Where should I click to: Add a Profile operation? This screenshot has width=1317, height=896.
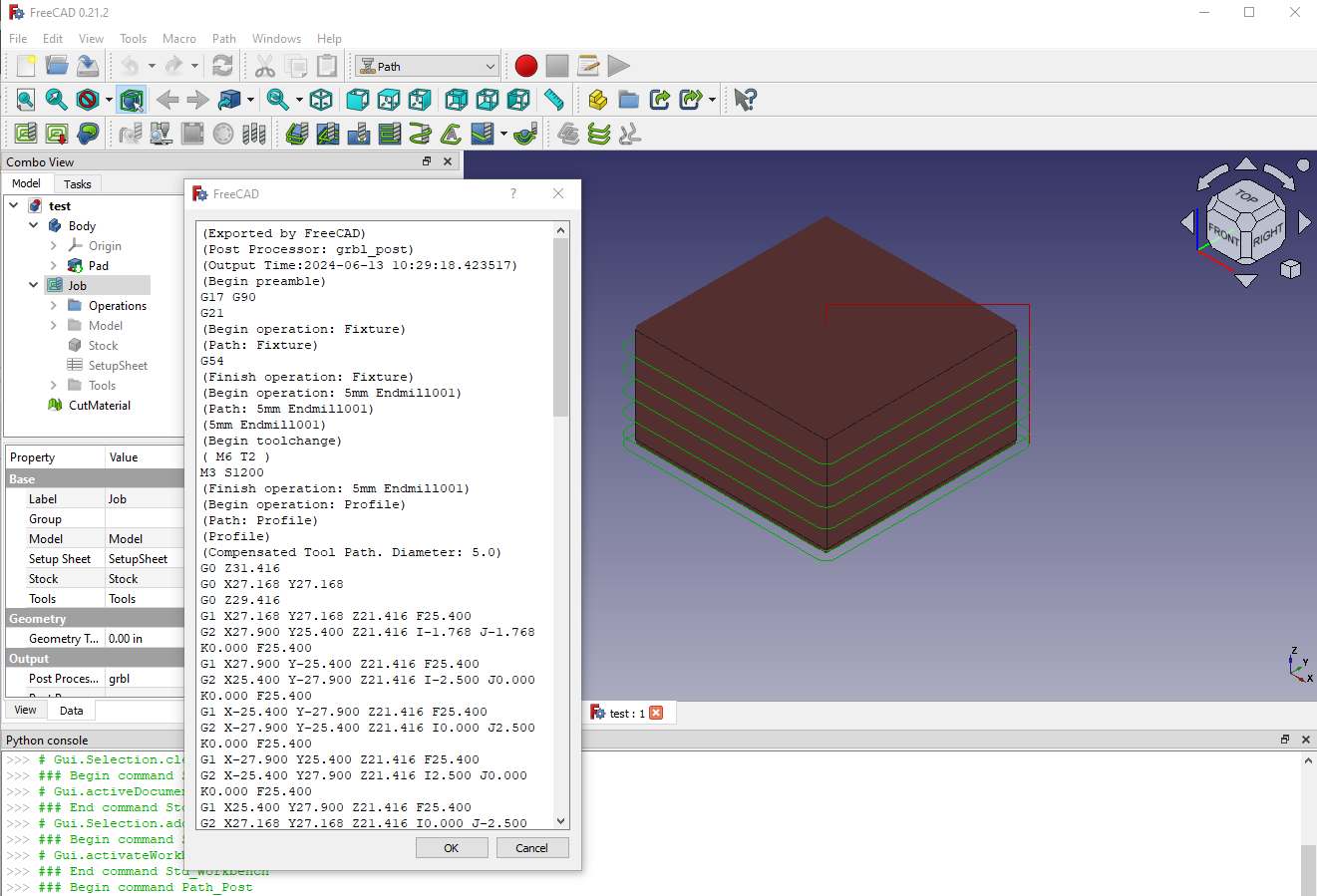click(297, 134)
